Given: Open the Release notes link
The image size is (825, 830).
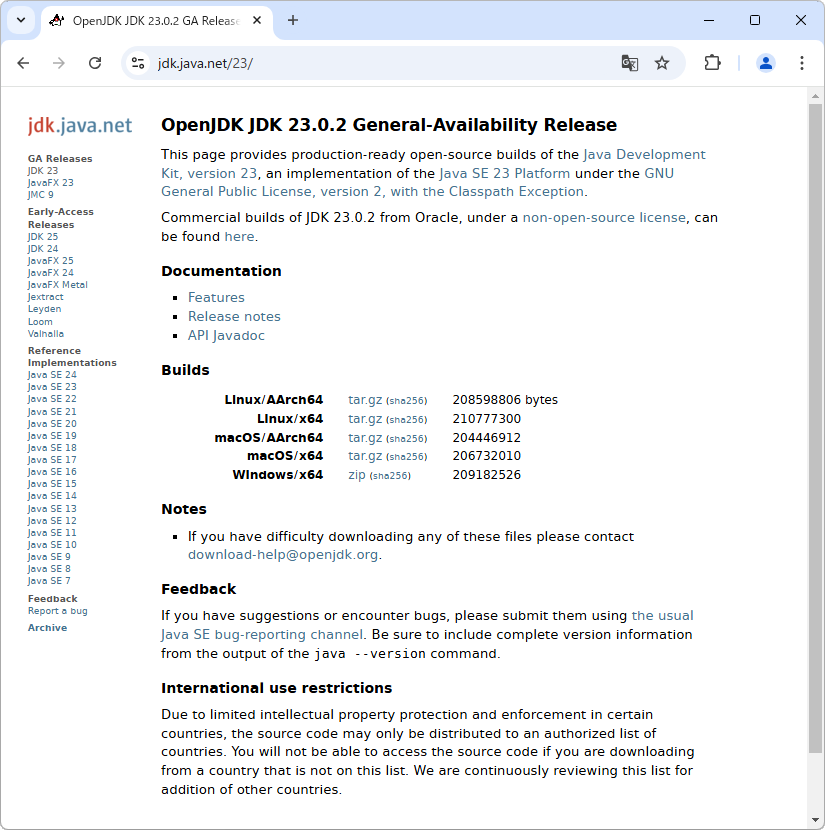Looking at the screenshot, I should (x=234, y=316).
